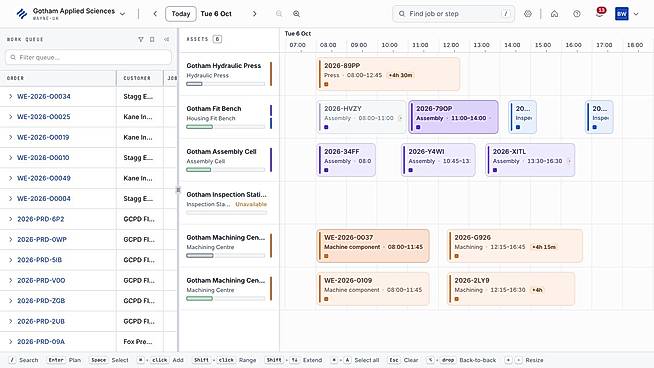Open the help icon
This screenshot has width=654, height=368.
577,14
